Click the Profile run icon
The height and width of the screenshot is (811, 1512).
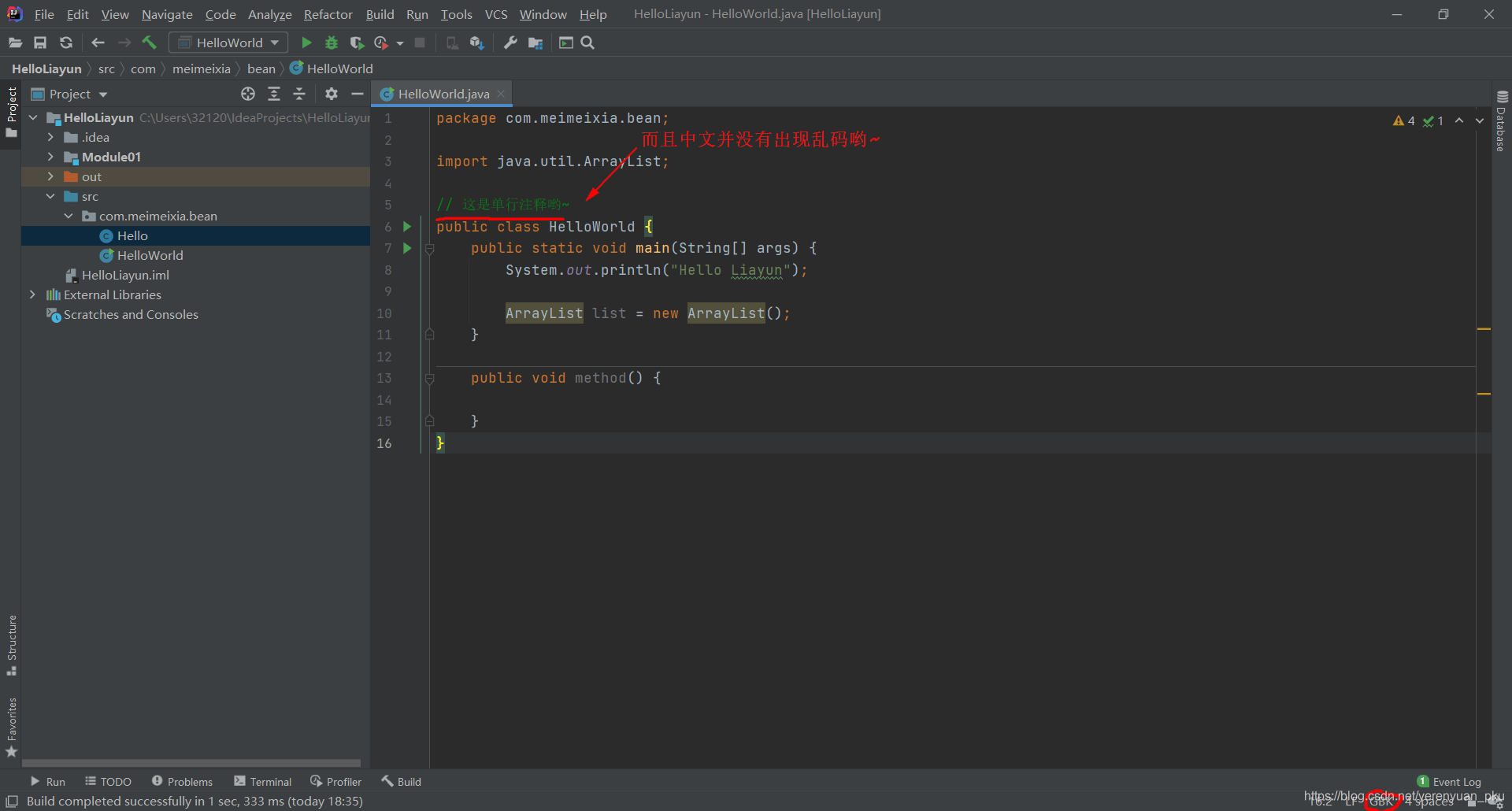[x=381, y=43]
